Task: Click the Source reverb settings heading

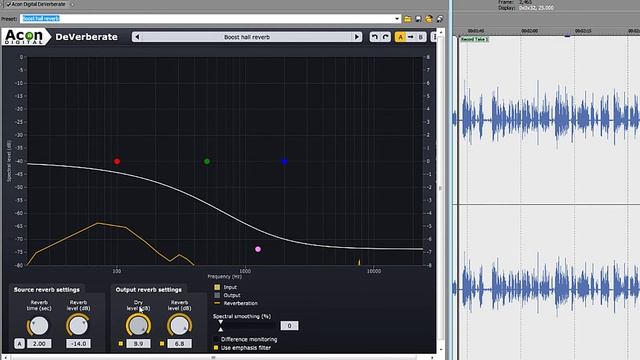Action: [x=47, y=289]
